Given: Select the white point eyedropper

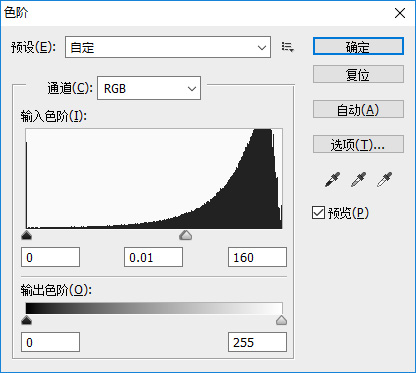Looking at the screenshot, I should point(384,179).
